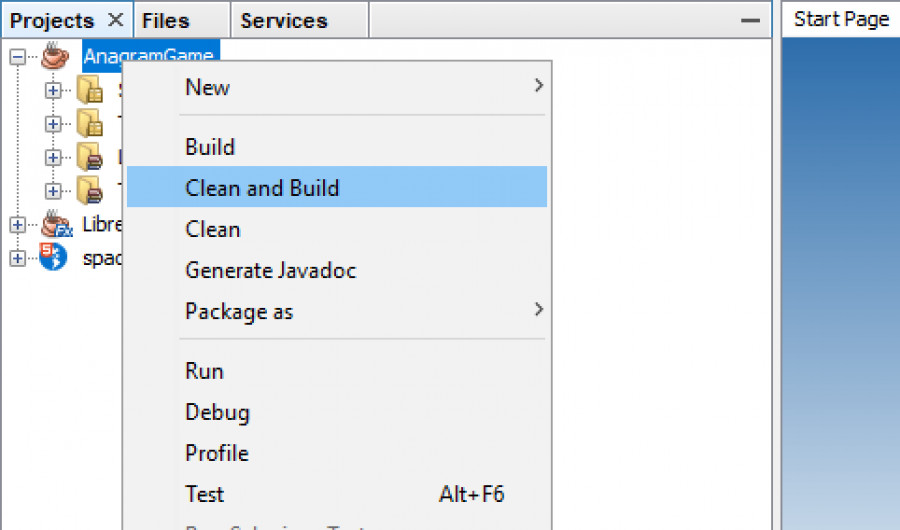Close the Projects tab
The width and height of the screenshot is (900, 530).
(116, 20)
